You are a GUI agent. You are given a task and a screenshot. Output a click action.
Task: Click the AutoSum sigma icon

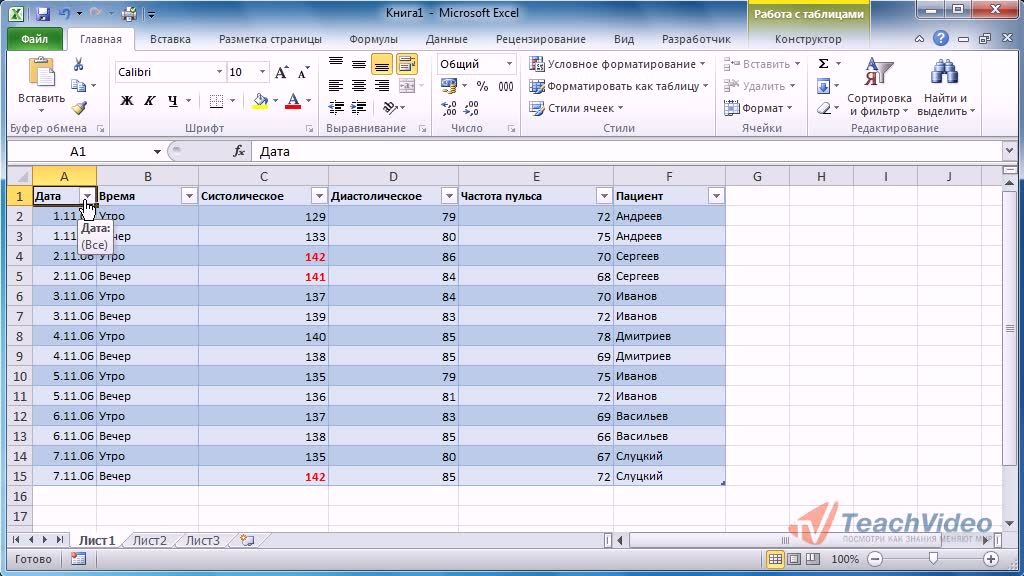click(823, 64)
